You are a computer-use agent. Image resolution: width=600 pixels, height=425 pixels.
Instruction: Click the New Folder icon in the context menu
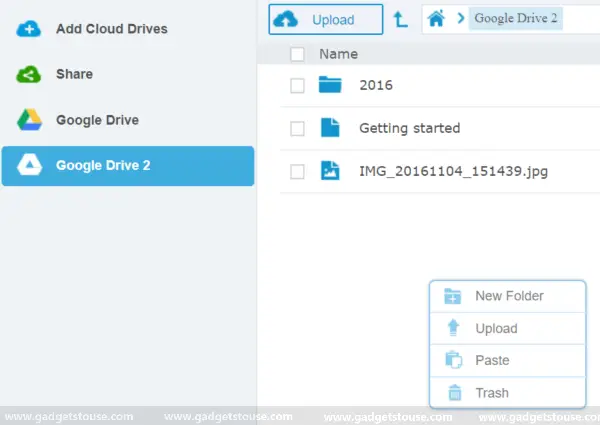click(x=453, y=296)
